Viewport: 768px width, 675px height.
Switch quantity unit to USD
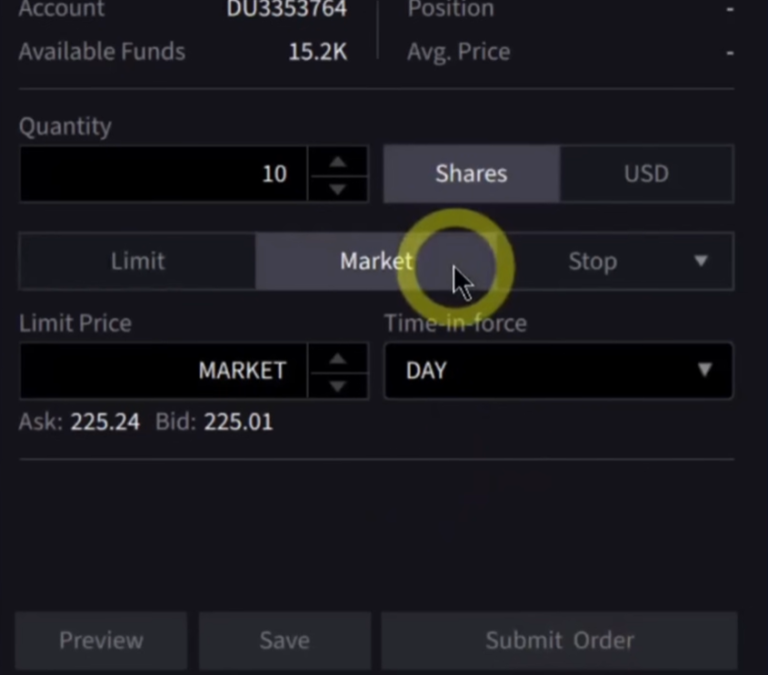click(x=646, y=174)
